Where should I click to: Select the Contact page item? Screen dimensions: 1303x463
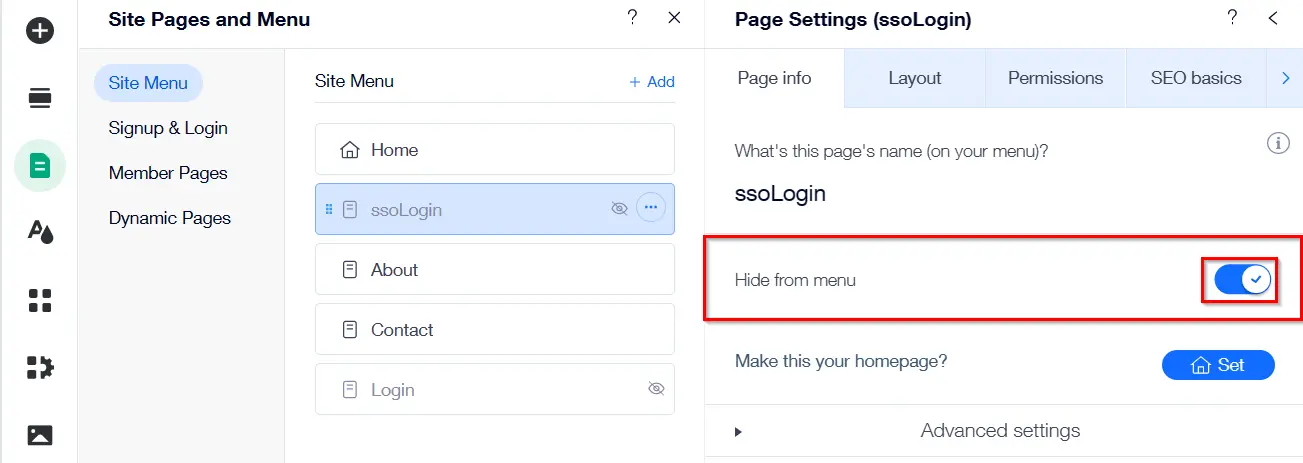click(495, 329)
